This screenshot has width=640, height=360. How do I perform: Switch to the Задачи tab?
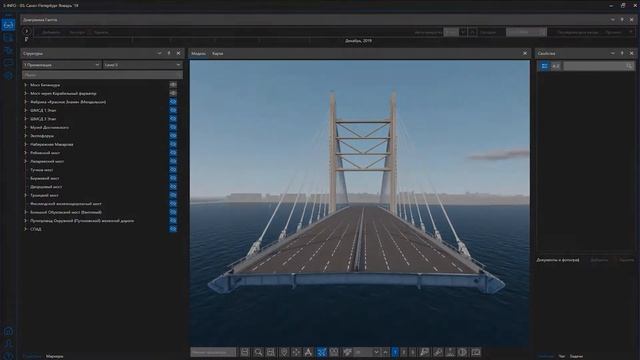[x=576, y=356]
